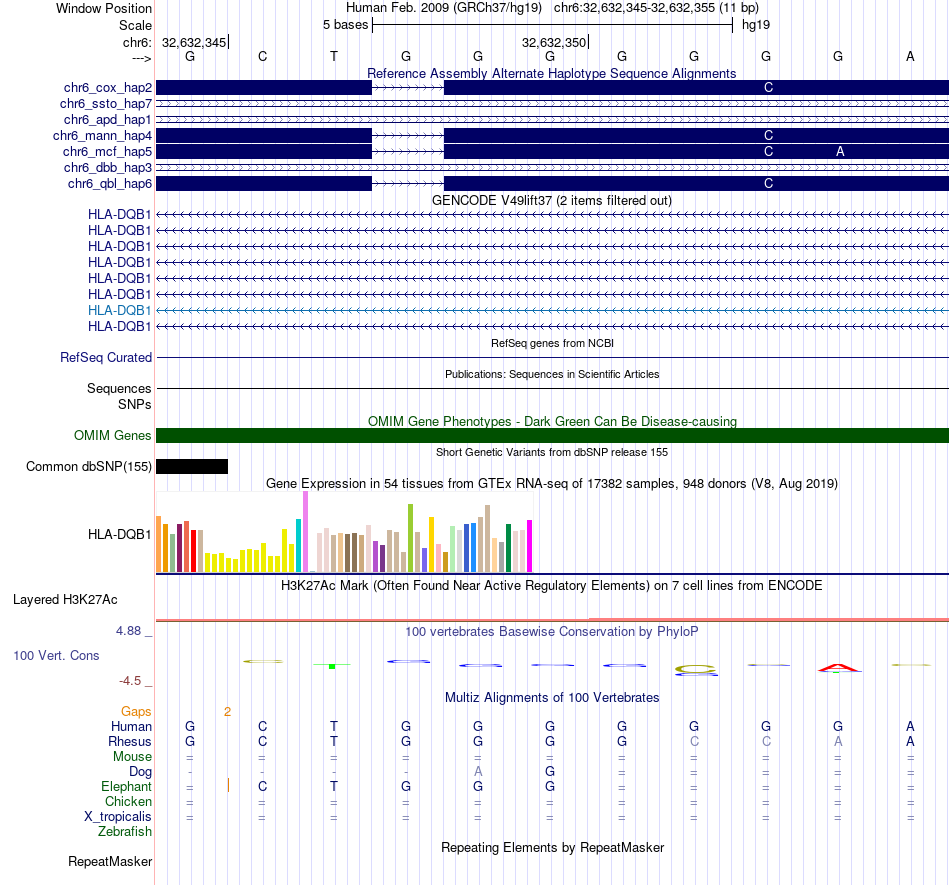This screenshot has width=950, height=885.
Task: Click the C mismatch in chr6_cox_hap2 row
Action: pos(768,88)
